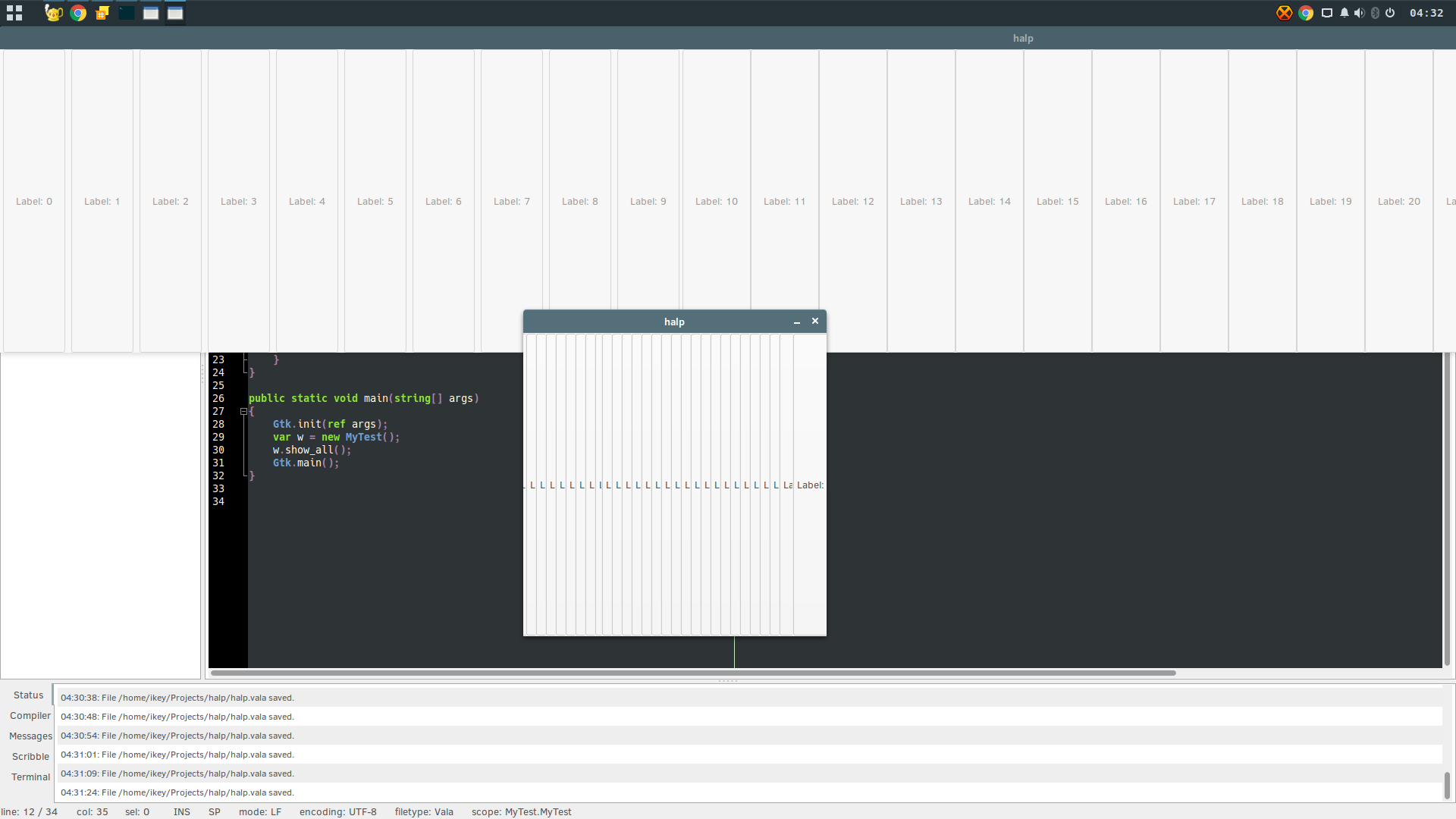Click 'Label: 12' in large halp window
Screen dimensions: 1456x819
tap(853, 202)
